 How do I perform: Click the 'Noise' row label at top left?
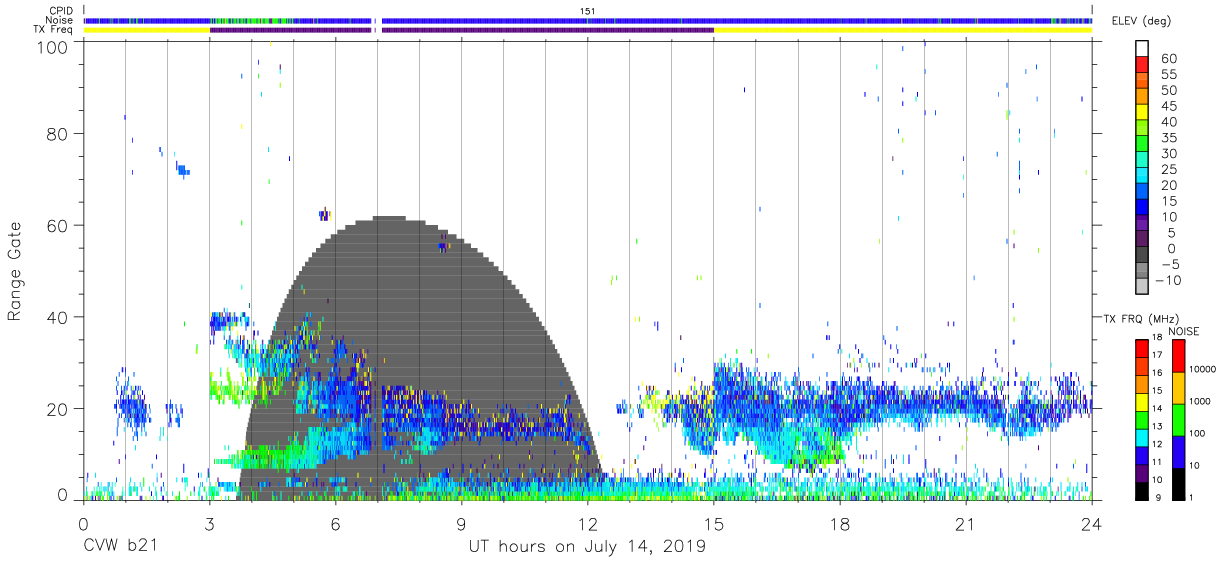61,20
